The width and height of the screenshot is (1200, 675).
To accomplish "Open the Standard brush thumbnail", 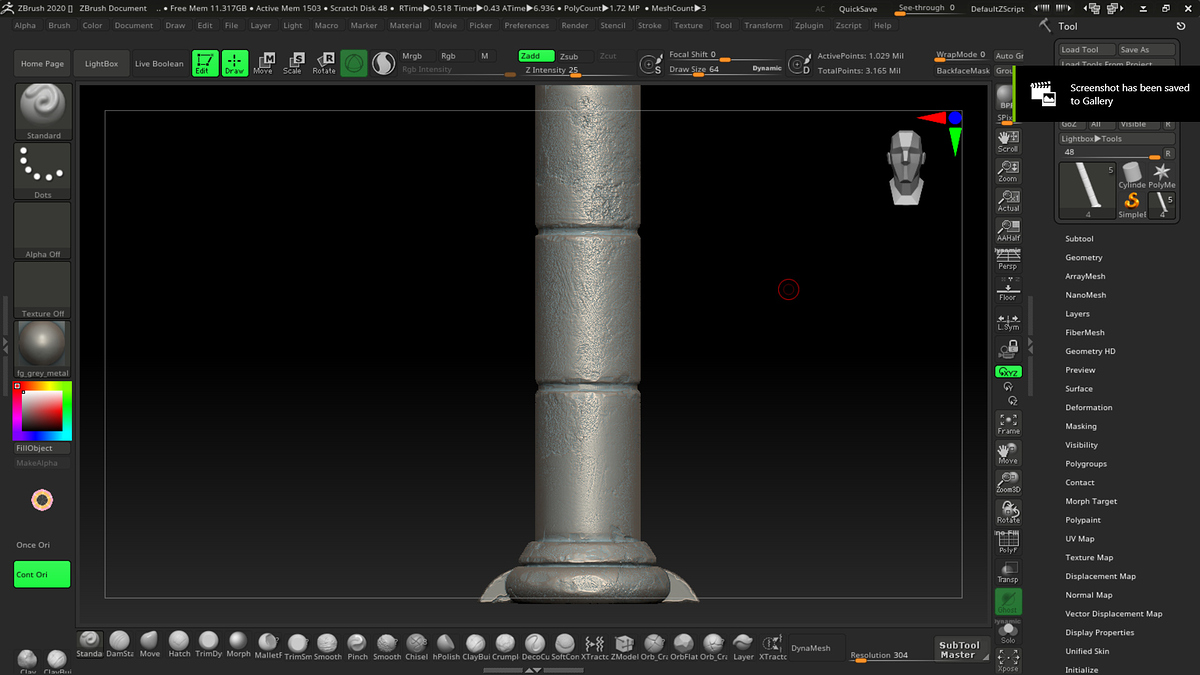I will [42, 112].
